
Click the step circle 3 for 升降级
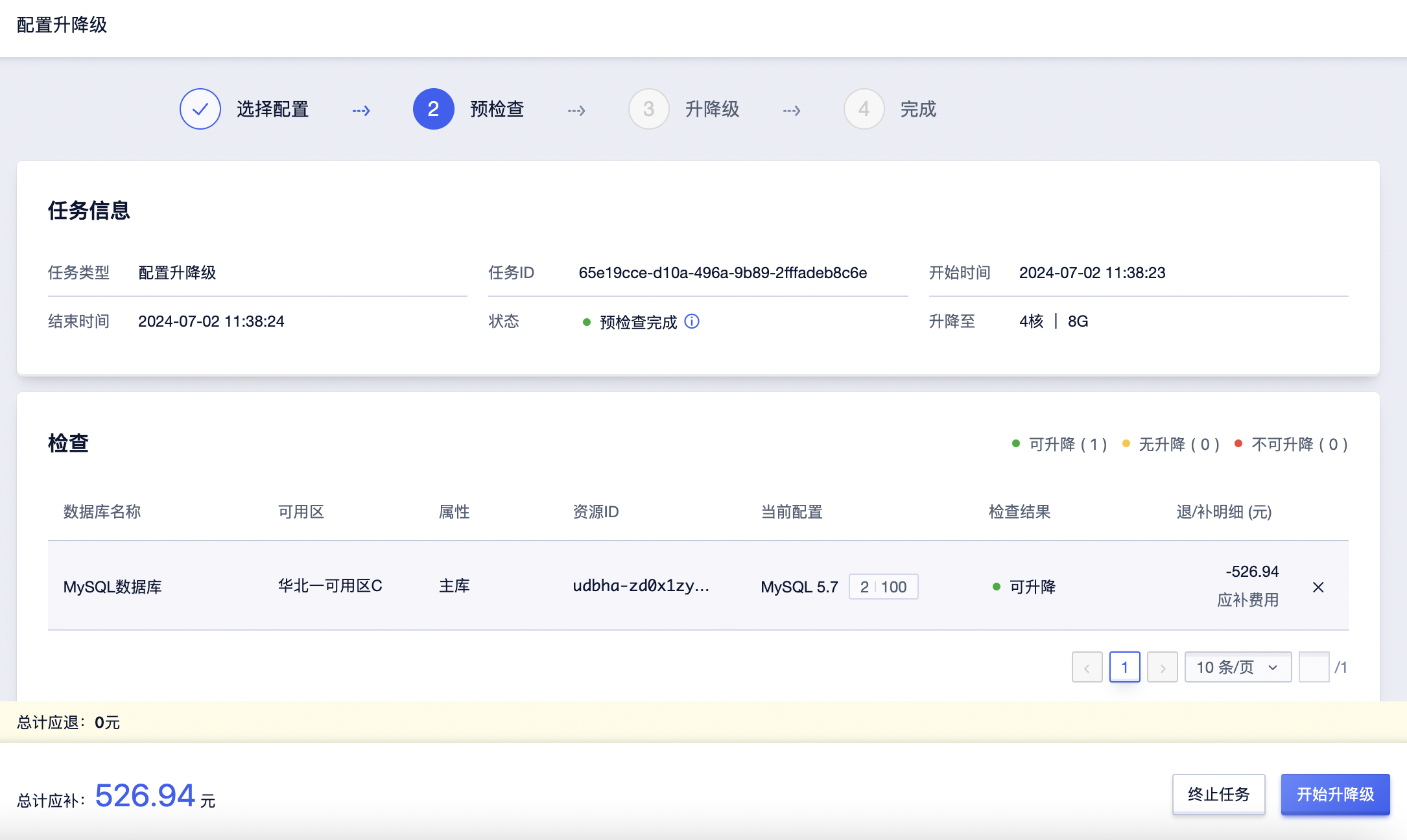648,109
